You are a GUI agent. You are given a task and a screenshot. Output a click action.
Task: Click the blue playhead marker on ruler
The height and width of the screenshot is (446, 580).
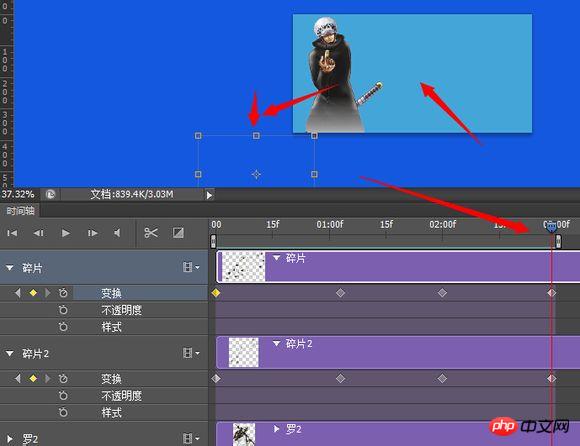coord(551,227)
